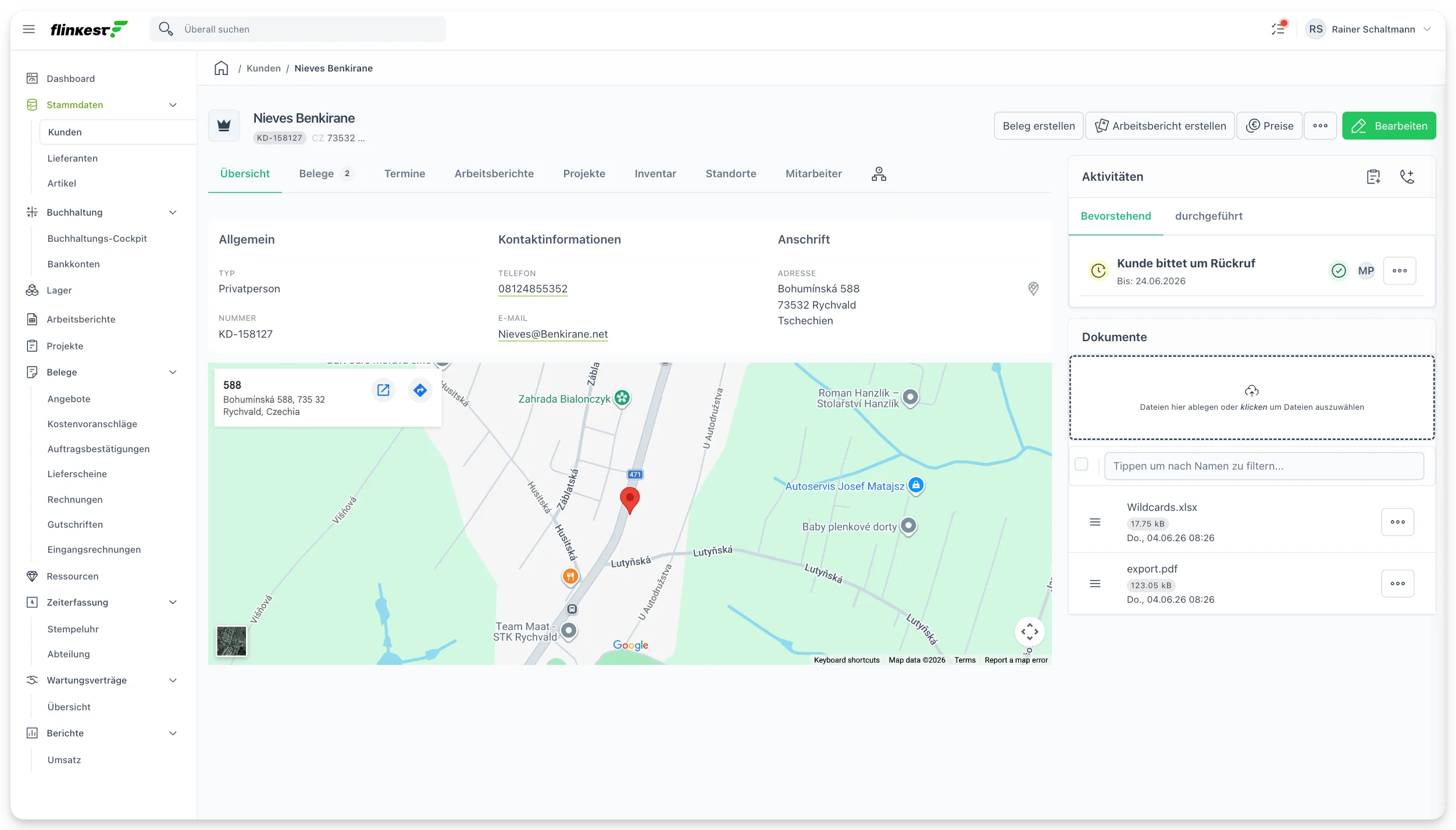The image size is (1456, 830).
Task: Click the RS user avatar
Action: 1315,29
